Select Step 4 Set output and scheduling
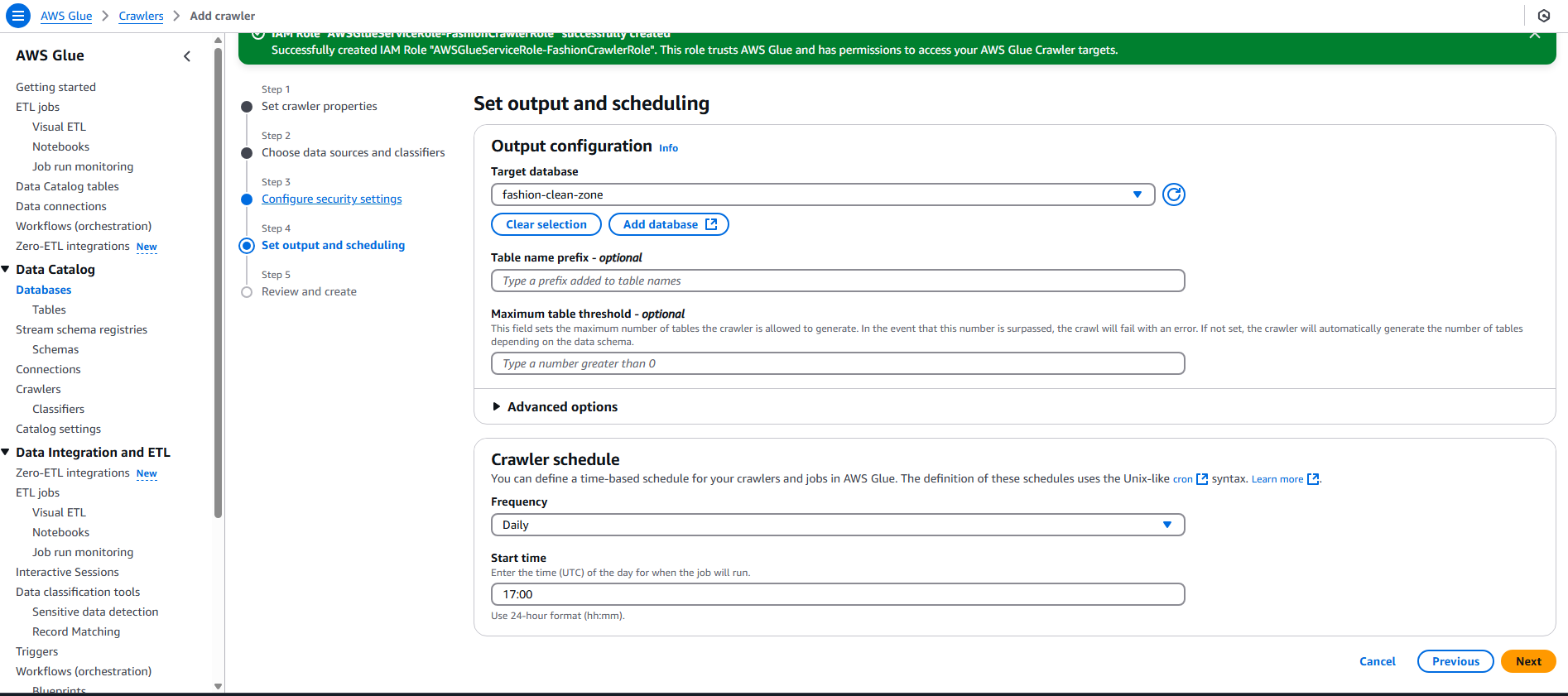This screenshot has width=1568, height=696. [x=333, y=245]
